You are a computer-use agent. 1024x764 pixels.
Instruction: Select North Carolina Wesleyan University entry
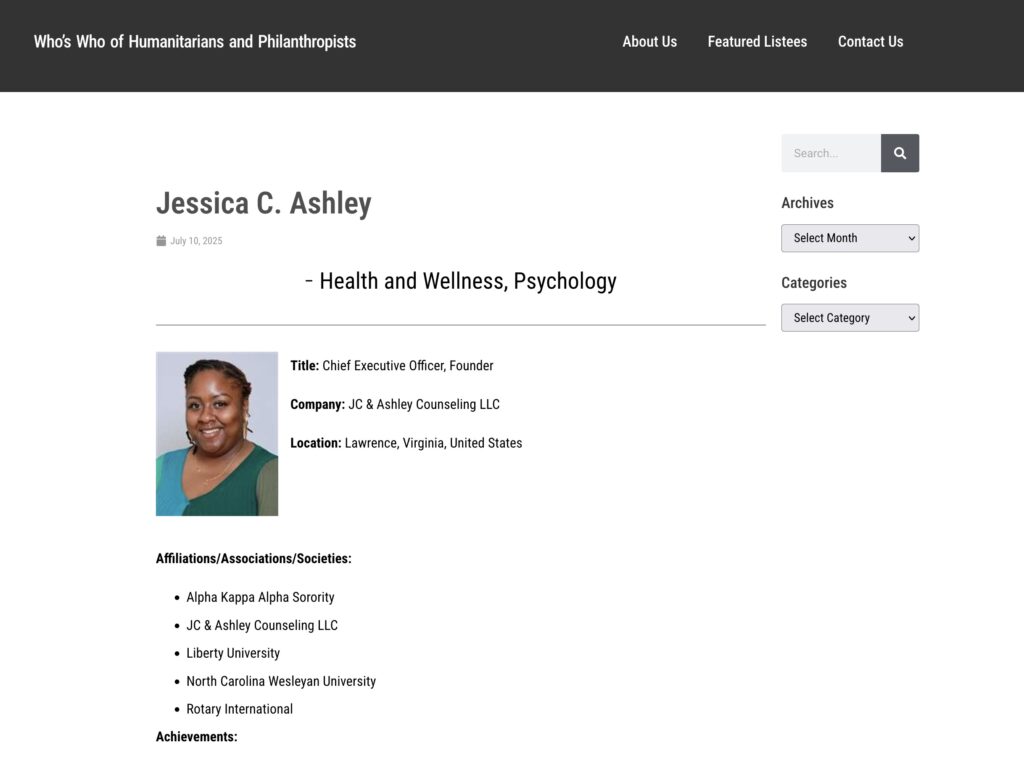tap(281, 681)
